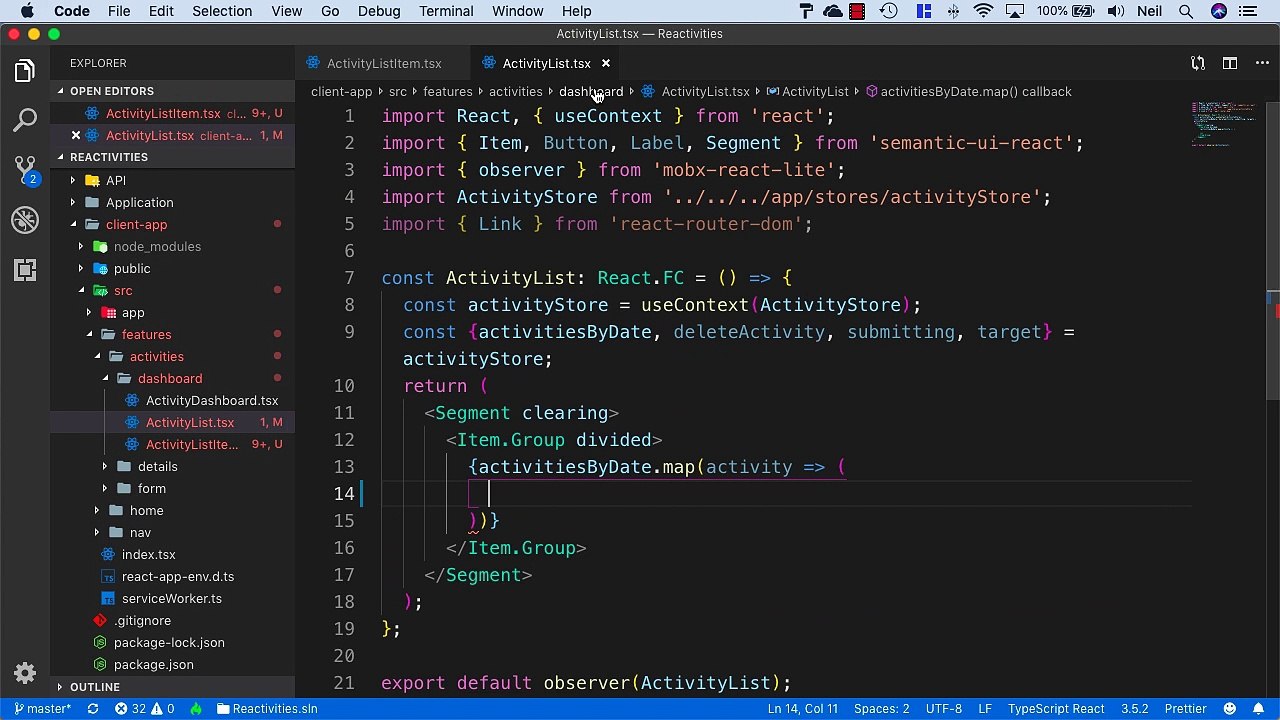Click the master branch in status bar
The height and width of the screenshot is (720, 1280).
click(x=43, y=709)
